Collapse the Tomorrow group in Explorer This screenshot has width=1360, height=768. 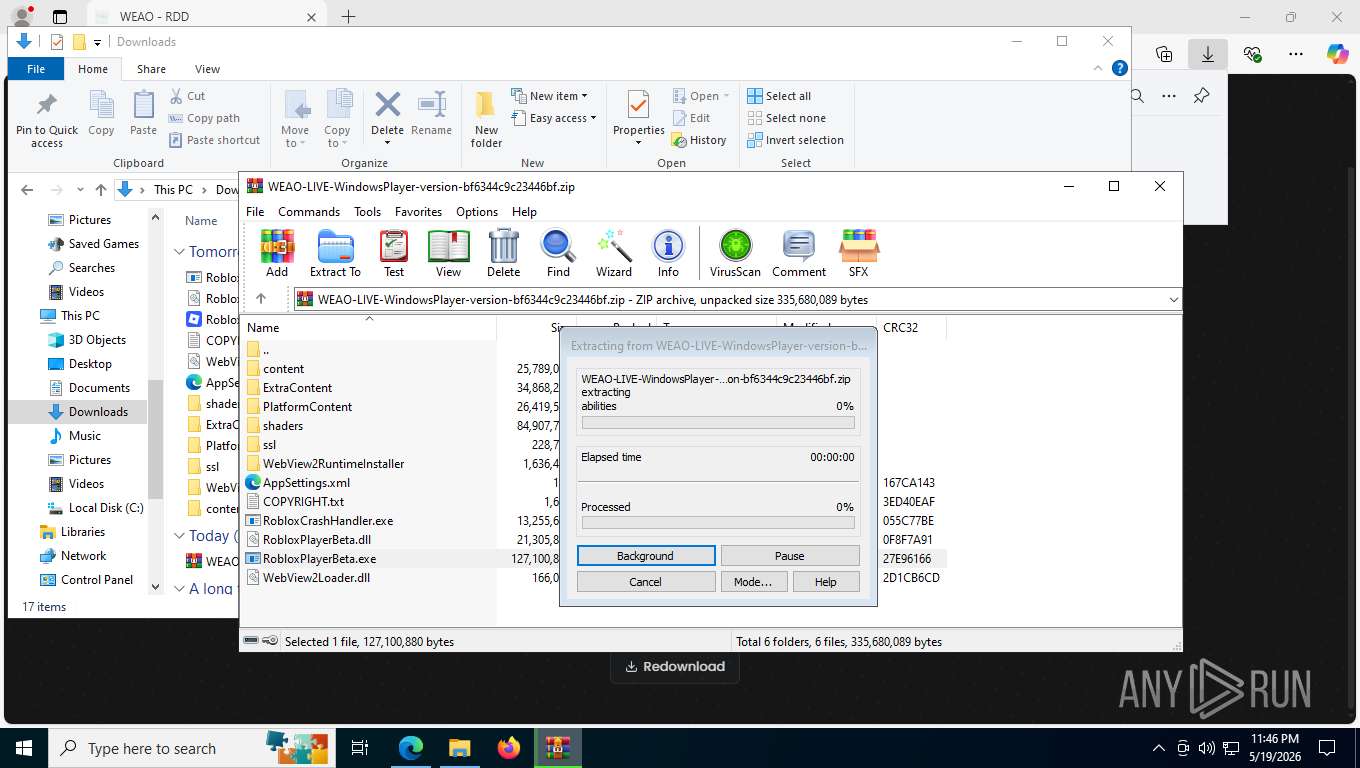180,252
